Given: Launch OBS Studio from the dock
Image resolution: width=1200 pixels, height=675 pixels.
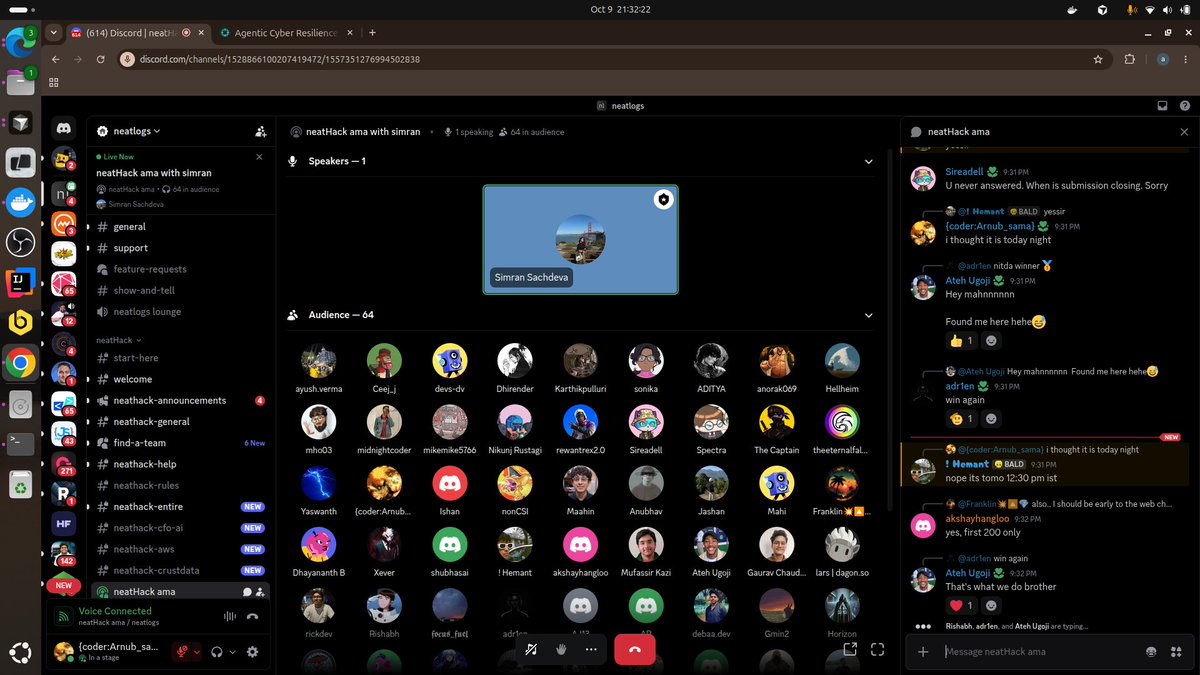Looking at the screenshot, I should pos(21,242).
